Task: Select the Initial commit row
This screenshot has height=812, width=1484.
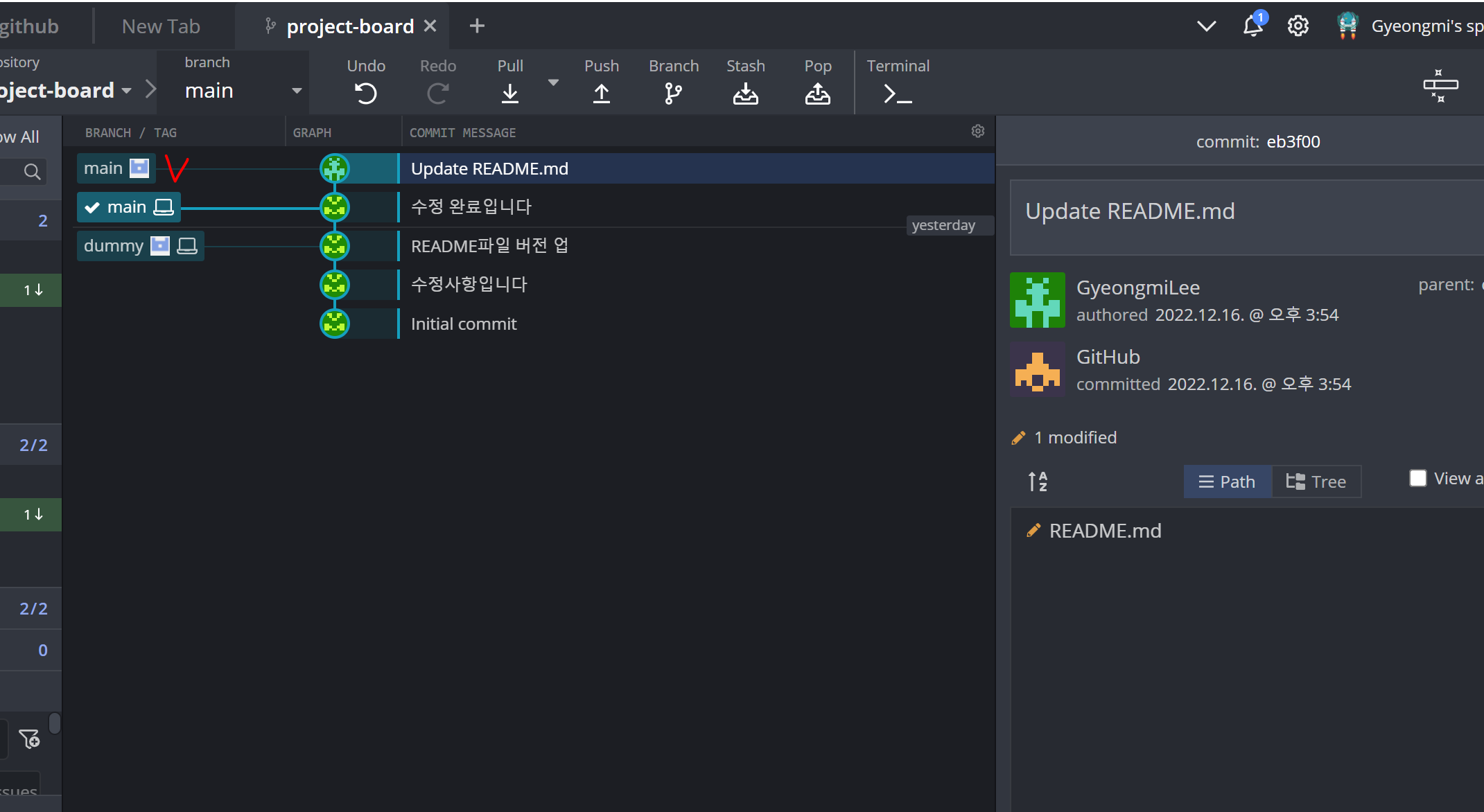Action: point(464,324)
